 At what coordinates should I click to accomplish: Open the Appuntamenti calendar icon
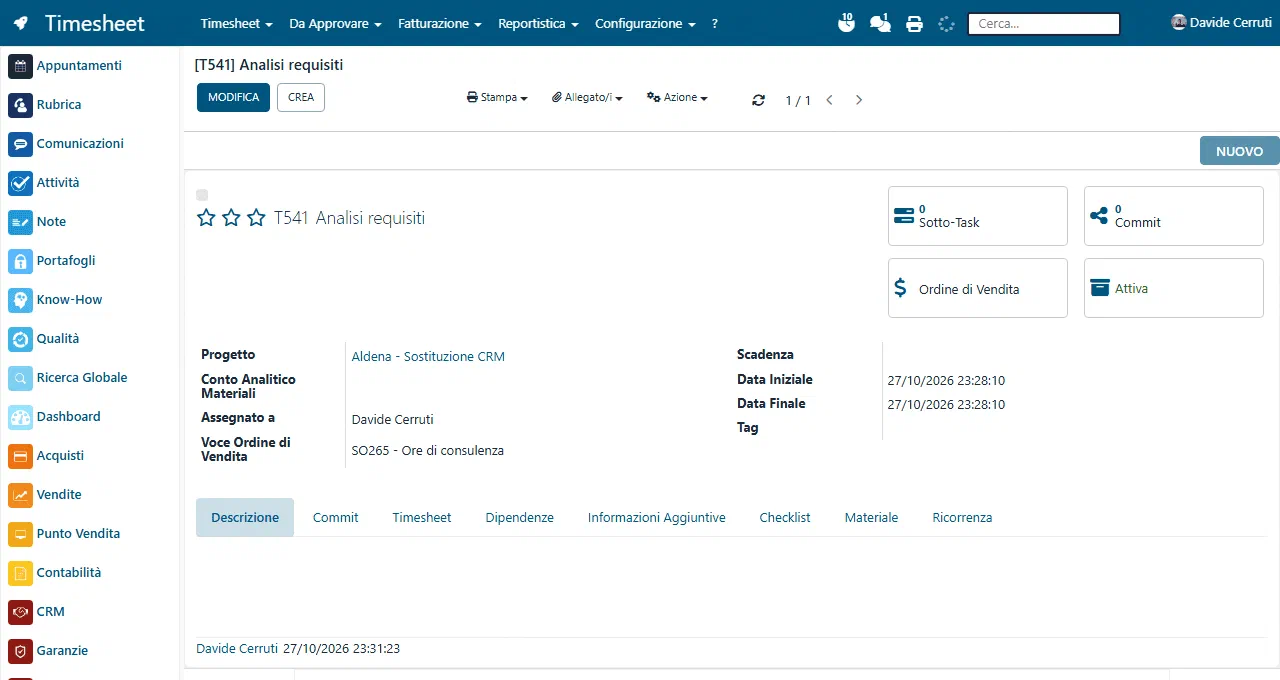pyautogui.click(x=20, y=66)
